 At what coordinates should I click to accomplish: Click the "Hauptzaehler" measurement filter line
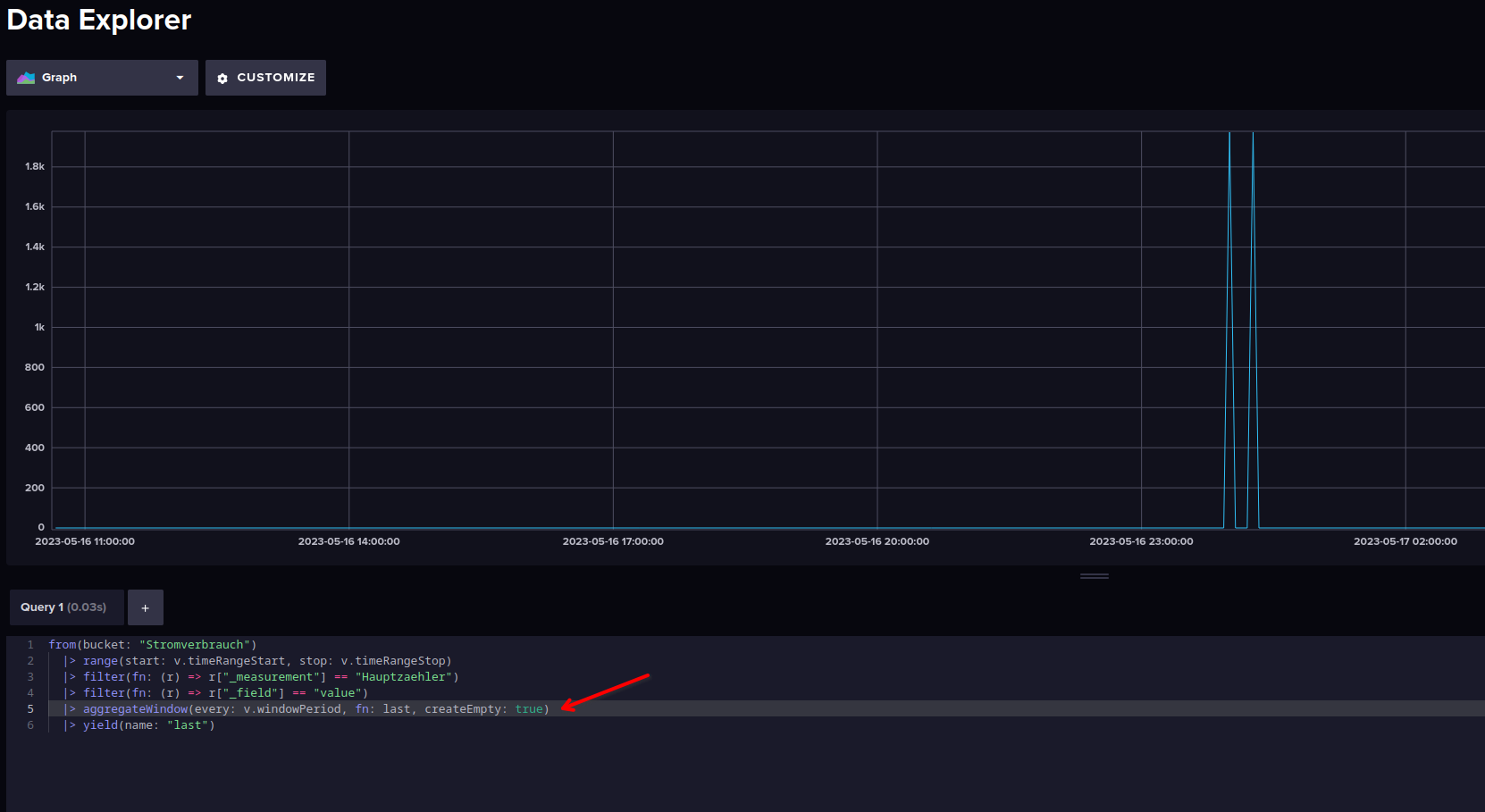click(x=261, y=677)
